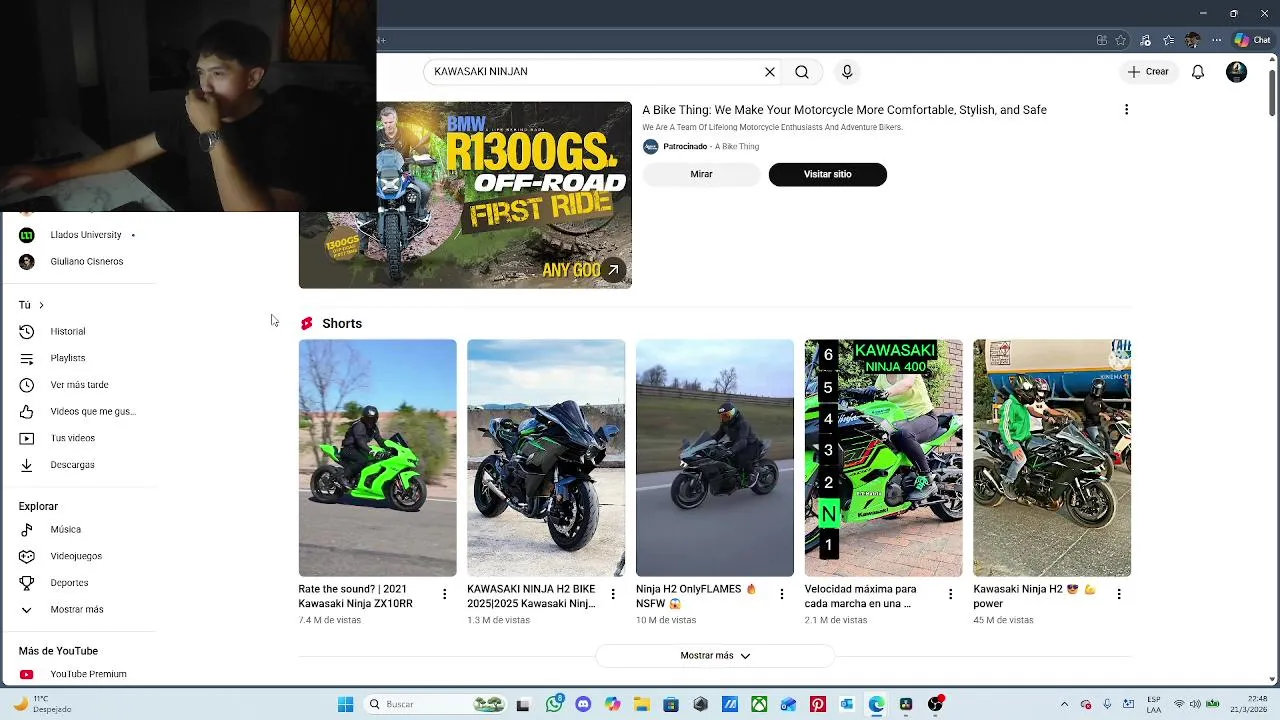Screen dimensions: 1280x720
Task: Open Videojuegos under Explorar
Action: [x=78, y=556]
